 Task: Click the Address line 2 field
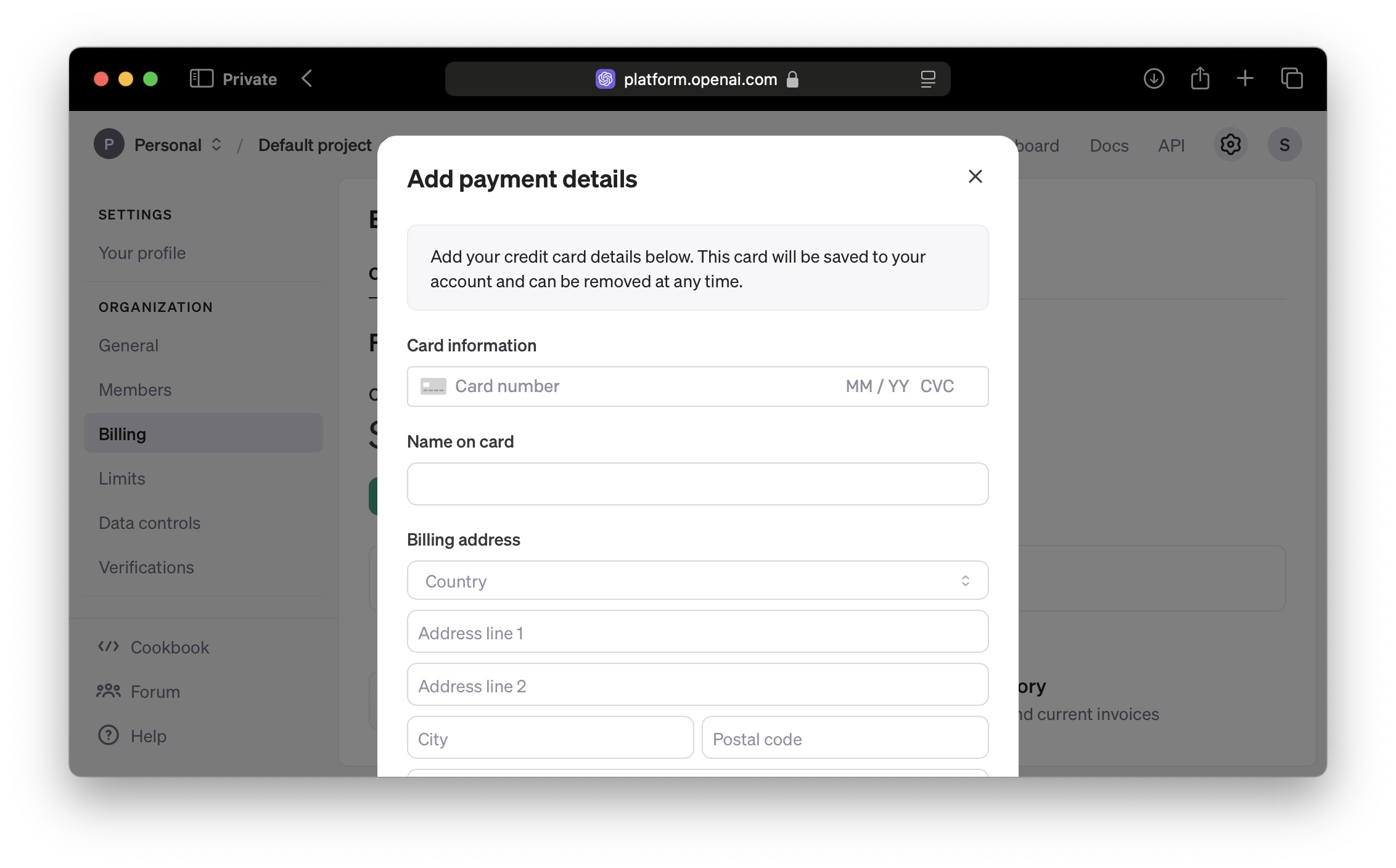(x=697, y=685)
